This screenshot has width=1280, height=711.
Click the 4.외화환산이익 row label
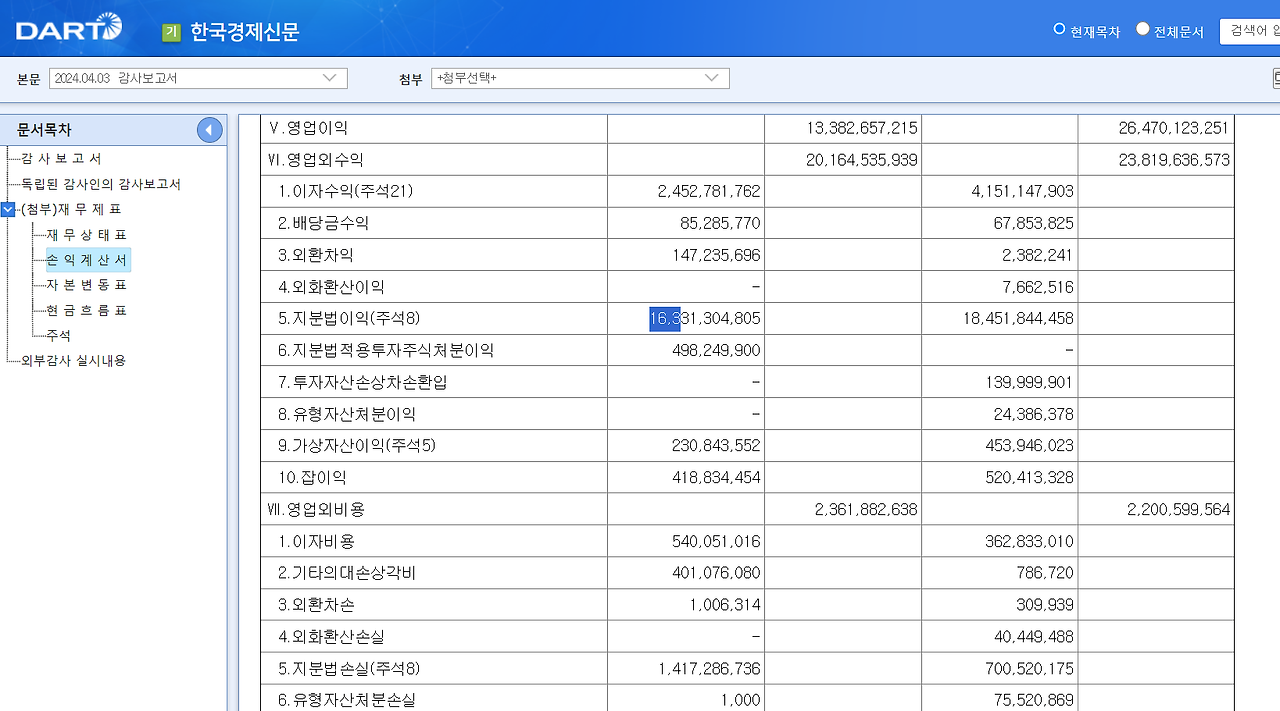(331, 287)
